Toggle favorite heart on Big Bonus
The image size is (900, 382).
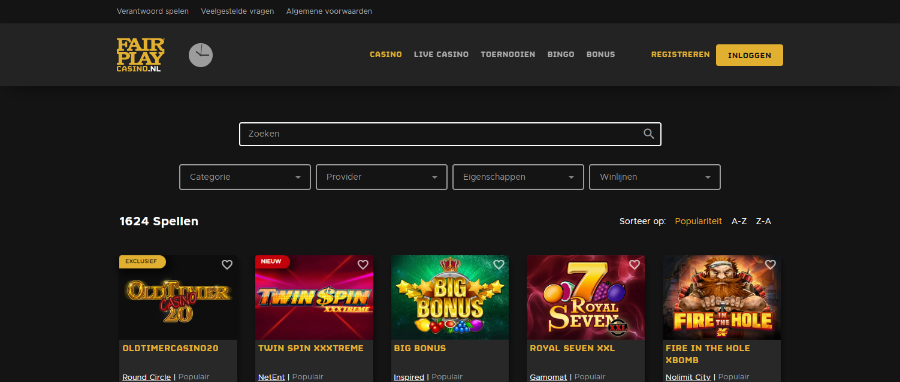tap(499, 264)
